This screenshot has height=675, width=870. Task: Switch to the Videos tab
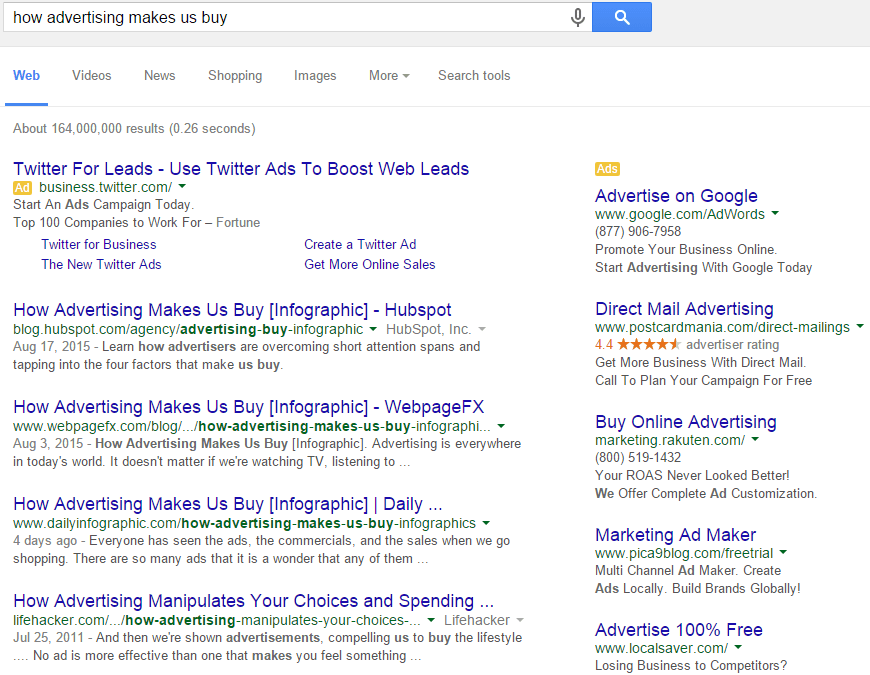coord(92,75)
